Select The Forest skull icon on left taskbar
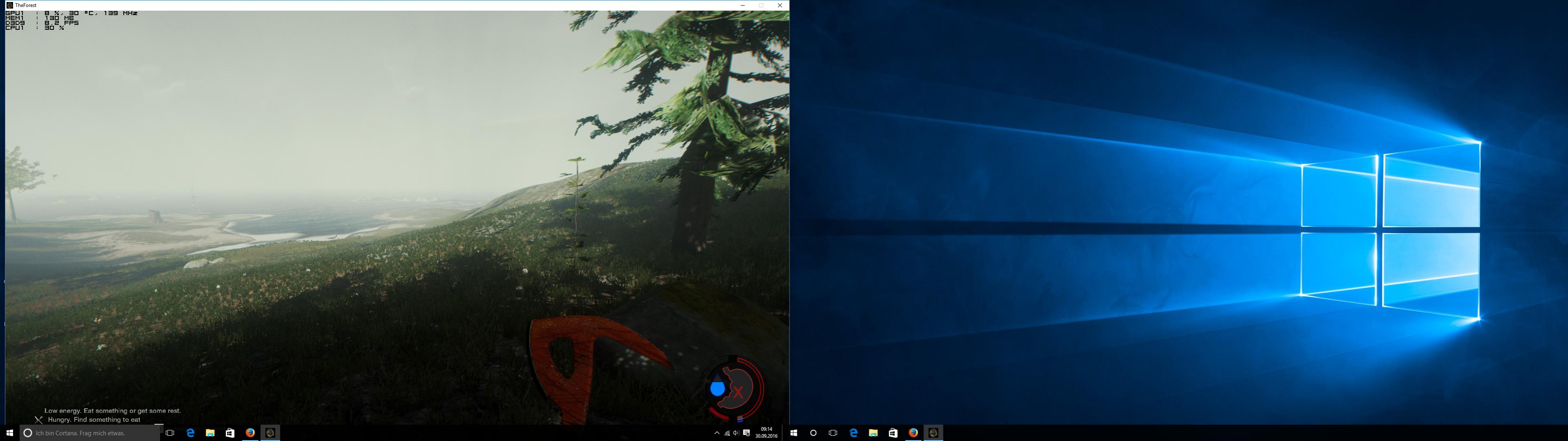Screen dimensions: 1568x441 [x=270, y=433]
